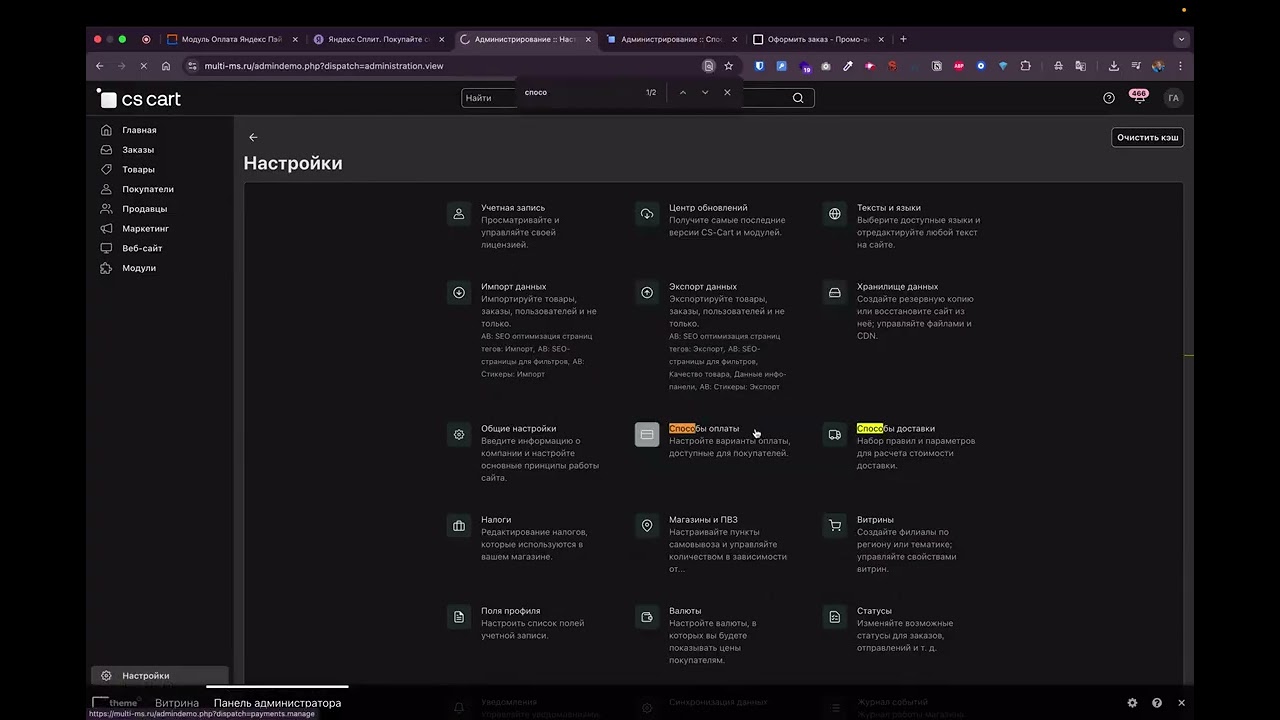Viewport: 1280px width, 720px height.
Task: Click bottom bar help icon
Action: coord(1157,703)
